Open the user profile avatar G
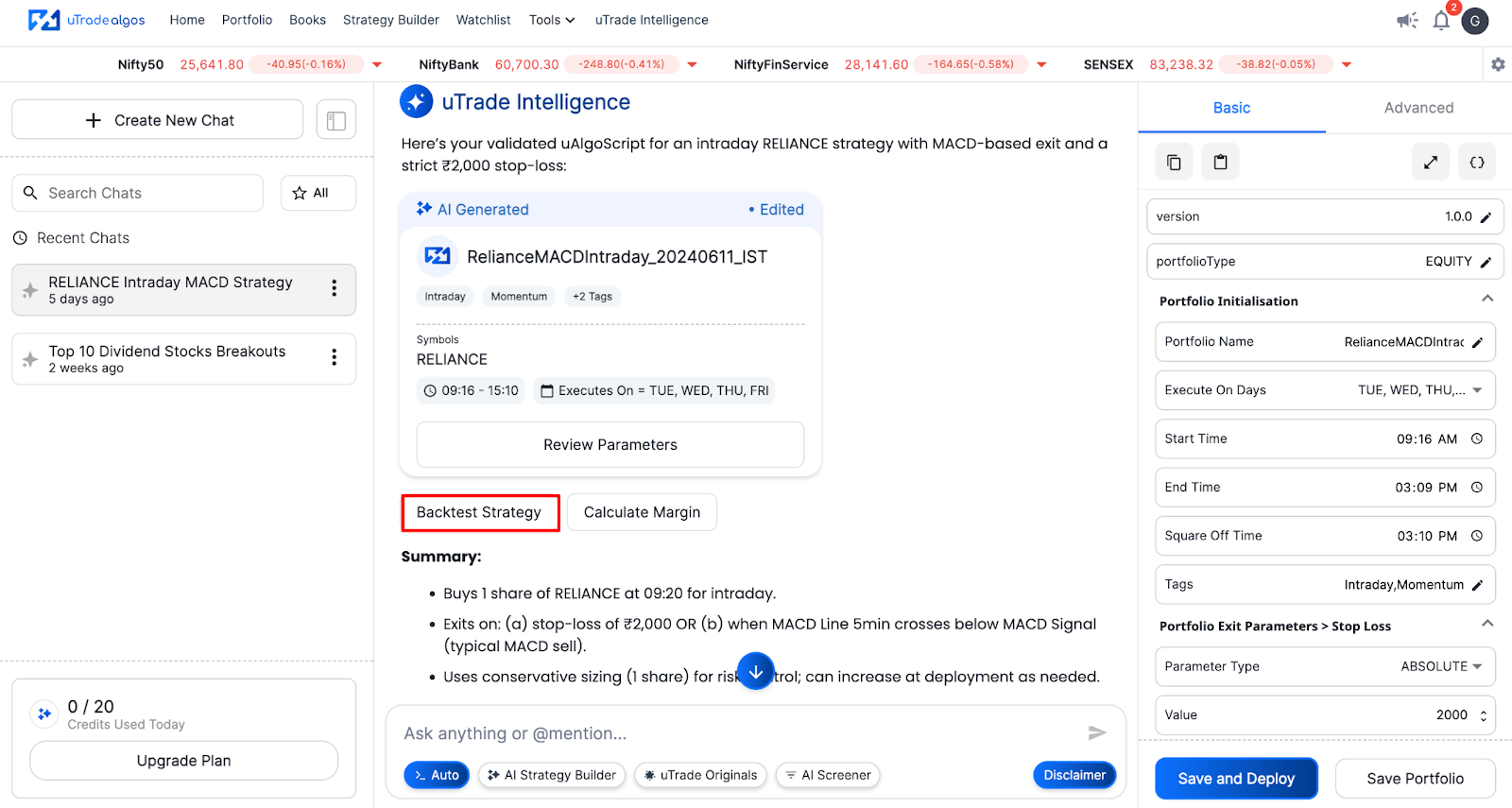Viewport: 1512px width, 808px height. (x=1475, y=21)
